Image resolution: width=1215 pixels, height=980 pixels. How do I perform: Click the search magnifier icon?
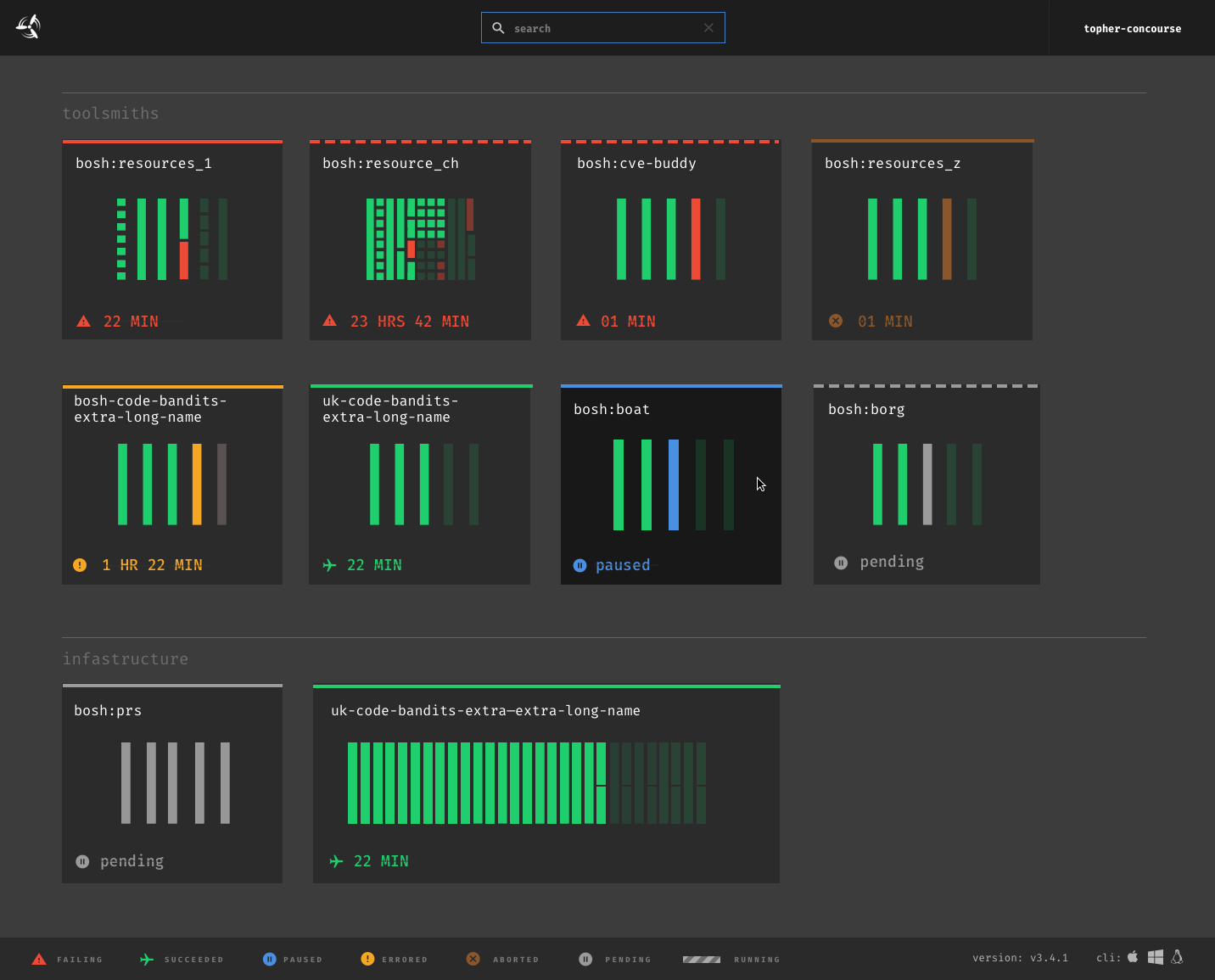(x=498, y=27)
